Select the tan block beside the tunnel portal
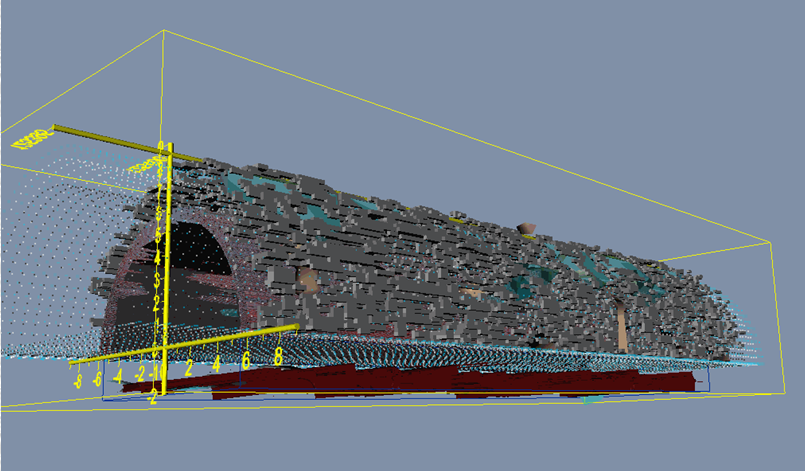Viewport: 805px width, 471px height. click(308, 280)
